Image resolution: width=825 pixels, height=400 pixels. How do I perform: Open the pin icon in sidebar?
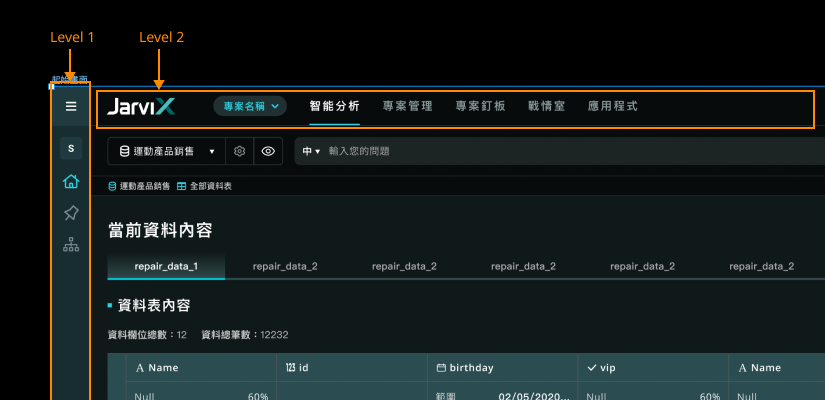[71, 213]
